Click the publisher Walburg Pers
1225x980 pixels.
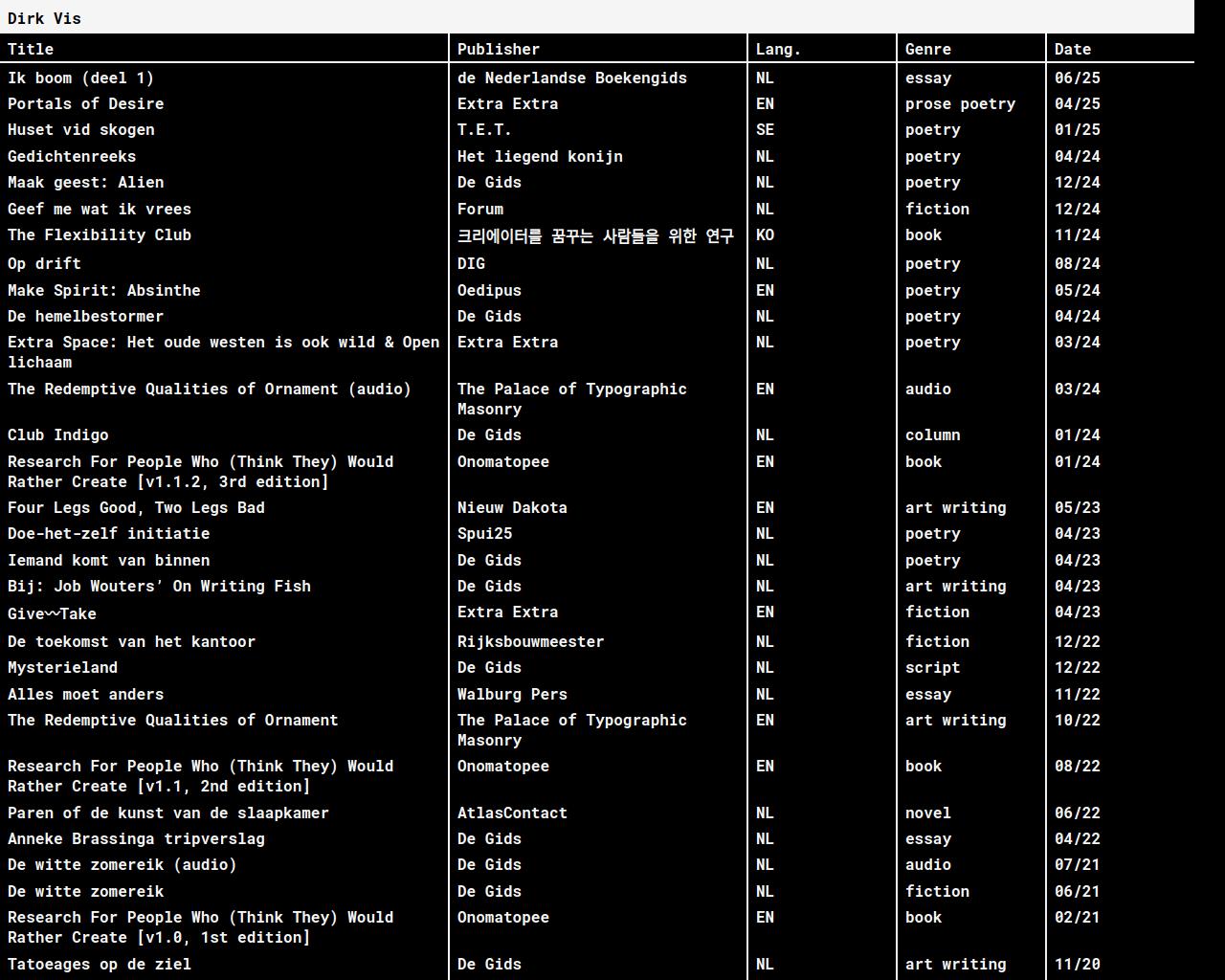512,694
